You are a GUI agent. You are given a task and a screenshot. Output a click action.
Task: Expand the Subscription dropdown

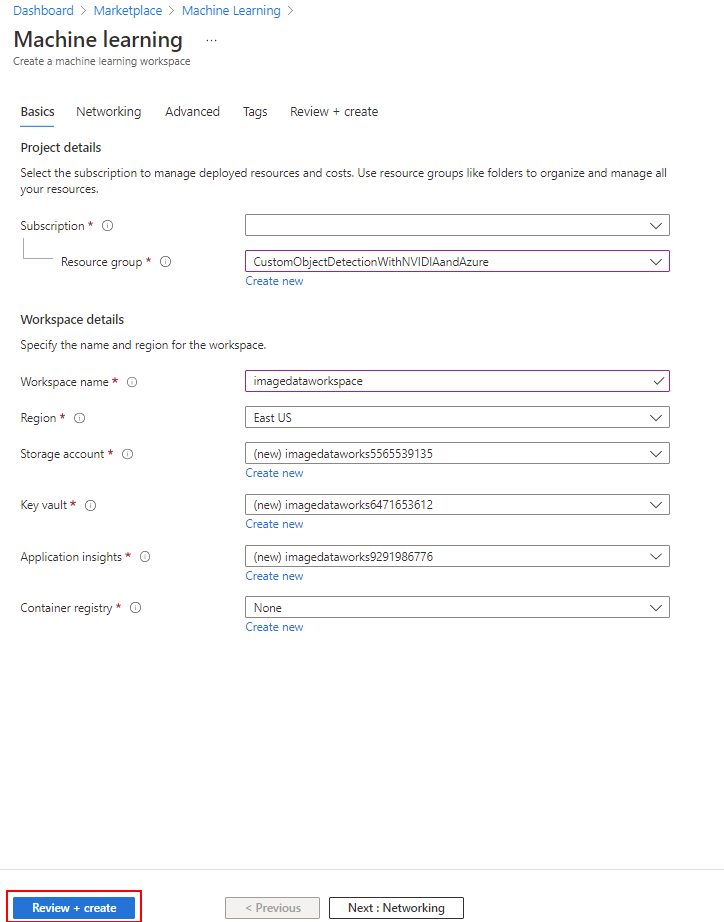tap(457, 225)
